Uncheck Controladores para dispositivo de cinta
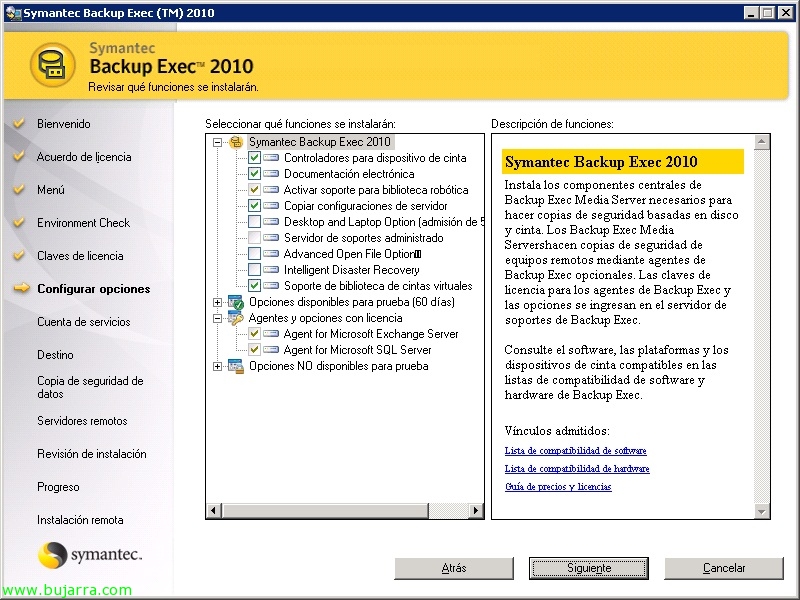Screen dimensions: 800x600 [254, 158]
